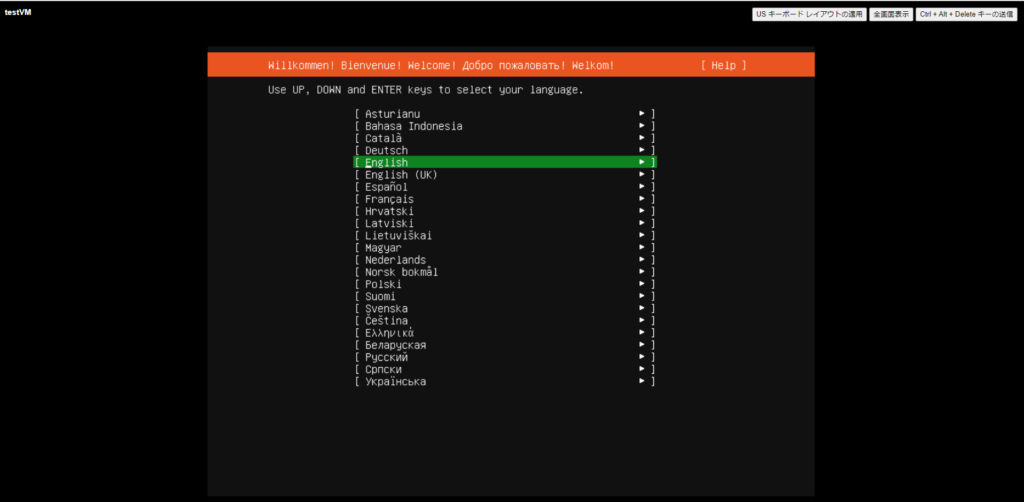This screenshot has width=1024, height=502.
Task: Select the highlighted English language
Action: 505,162
